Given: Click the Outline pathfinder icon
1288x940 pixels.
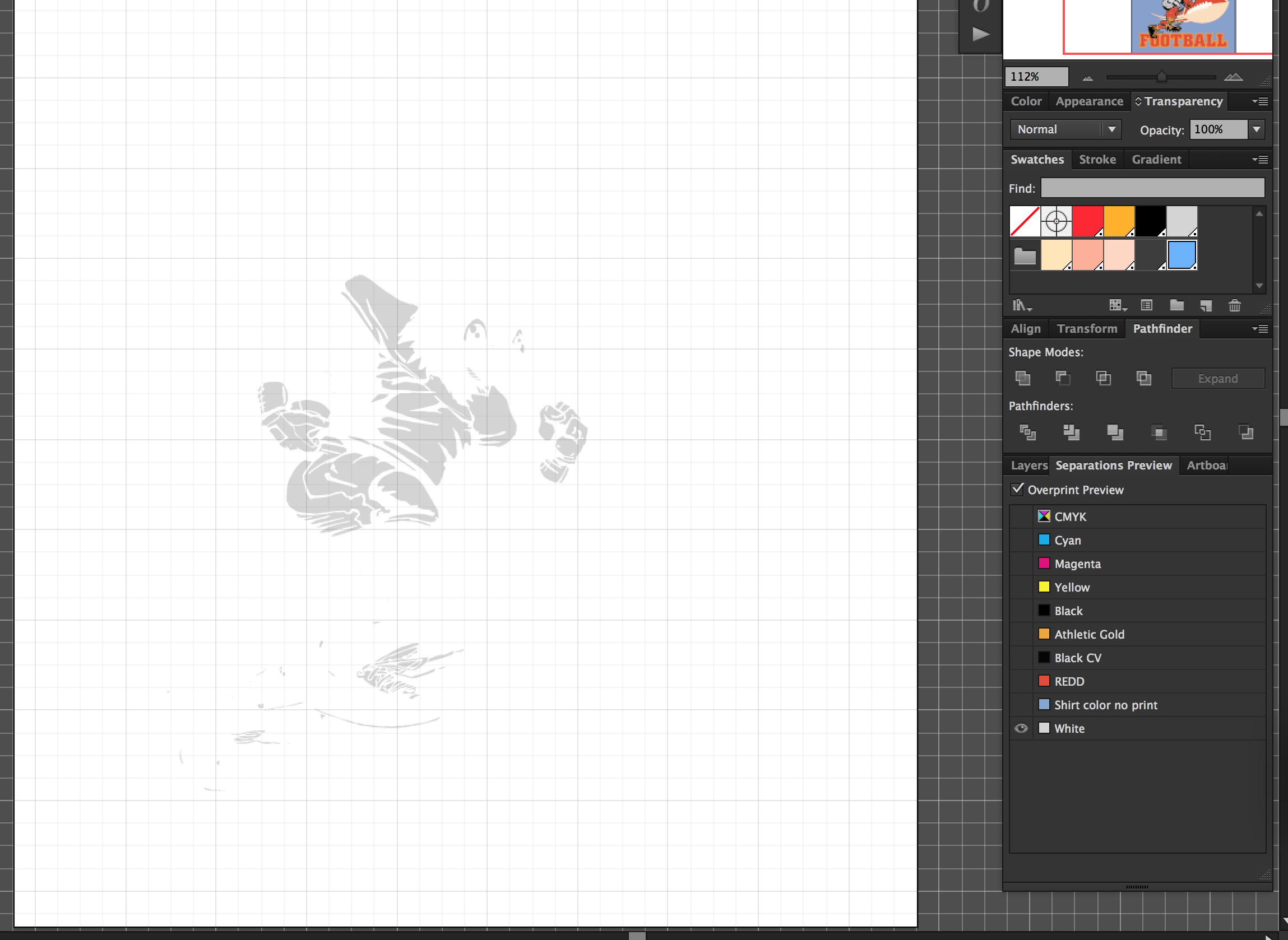Looking at the screenshot, I should (1202, 432).
